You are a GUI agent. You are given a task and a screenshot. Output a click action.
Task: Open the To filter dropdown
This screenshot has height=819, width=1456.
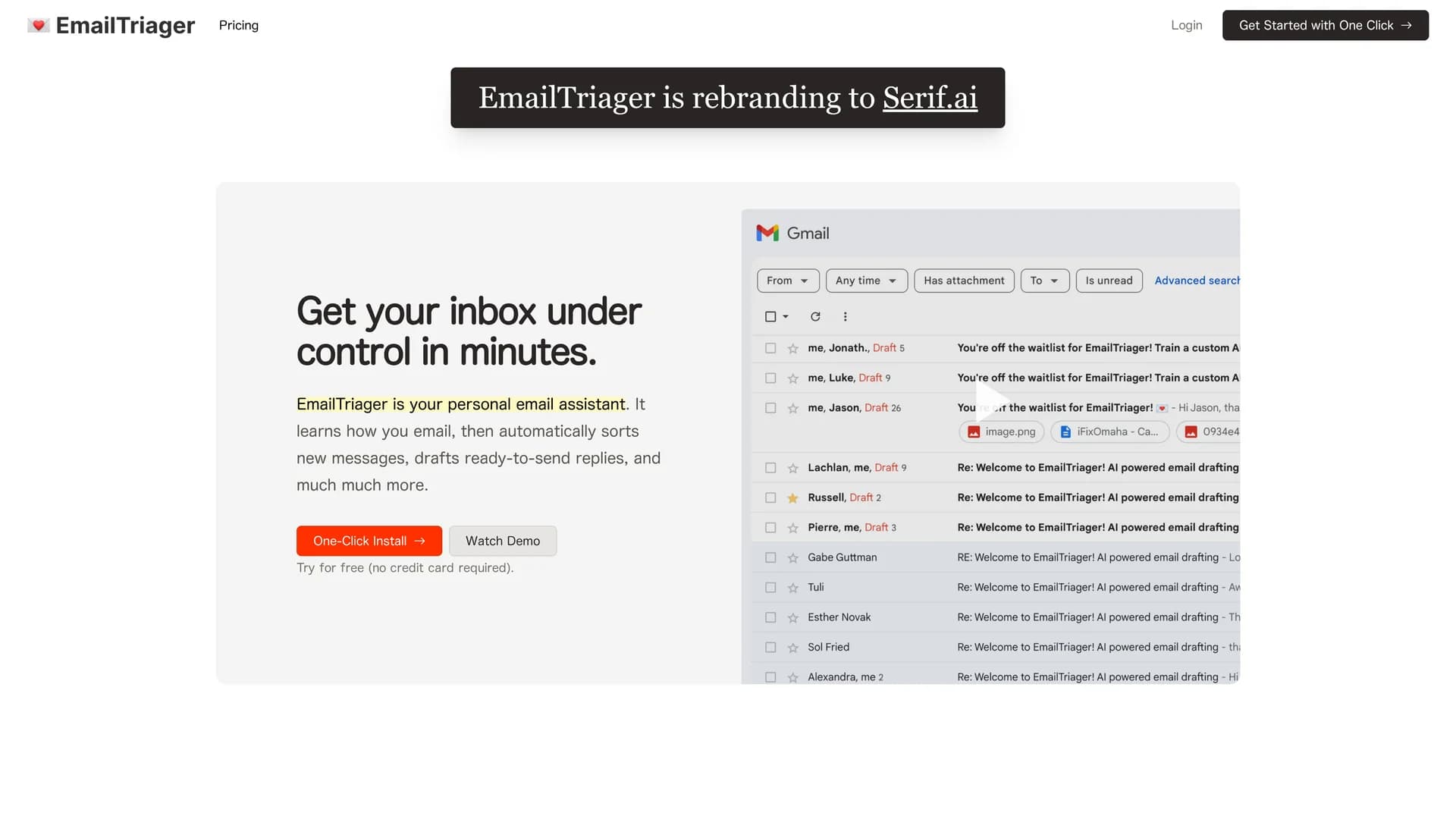tap(1044, 281)
